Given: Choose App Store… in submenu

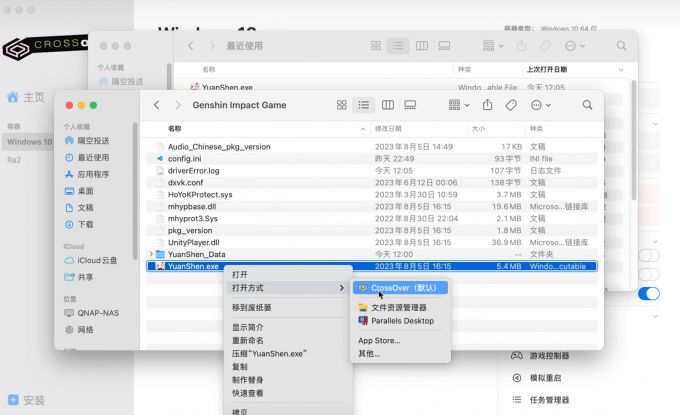Looking at the screenshot, I should [400, 340].
